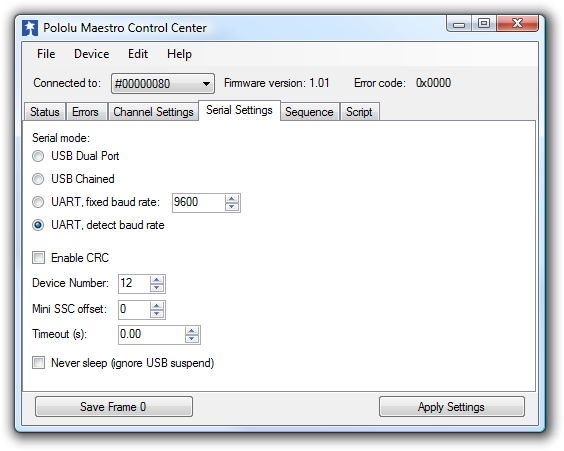Decrease the fixed baud rate with down arrow
Screen dimensions: 564x451
pos(232,206)
